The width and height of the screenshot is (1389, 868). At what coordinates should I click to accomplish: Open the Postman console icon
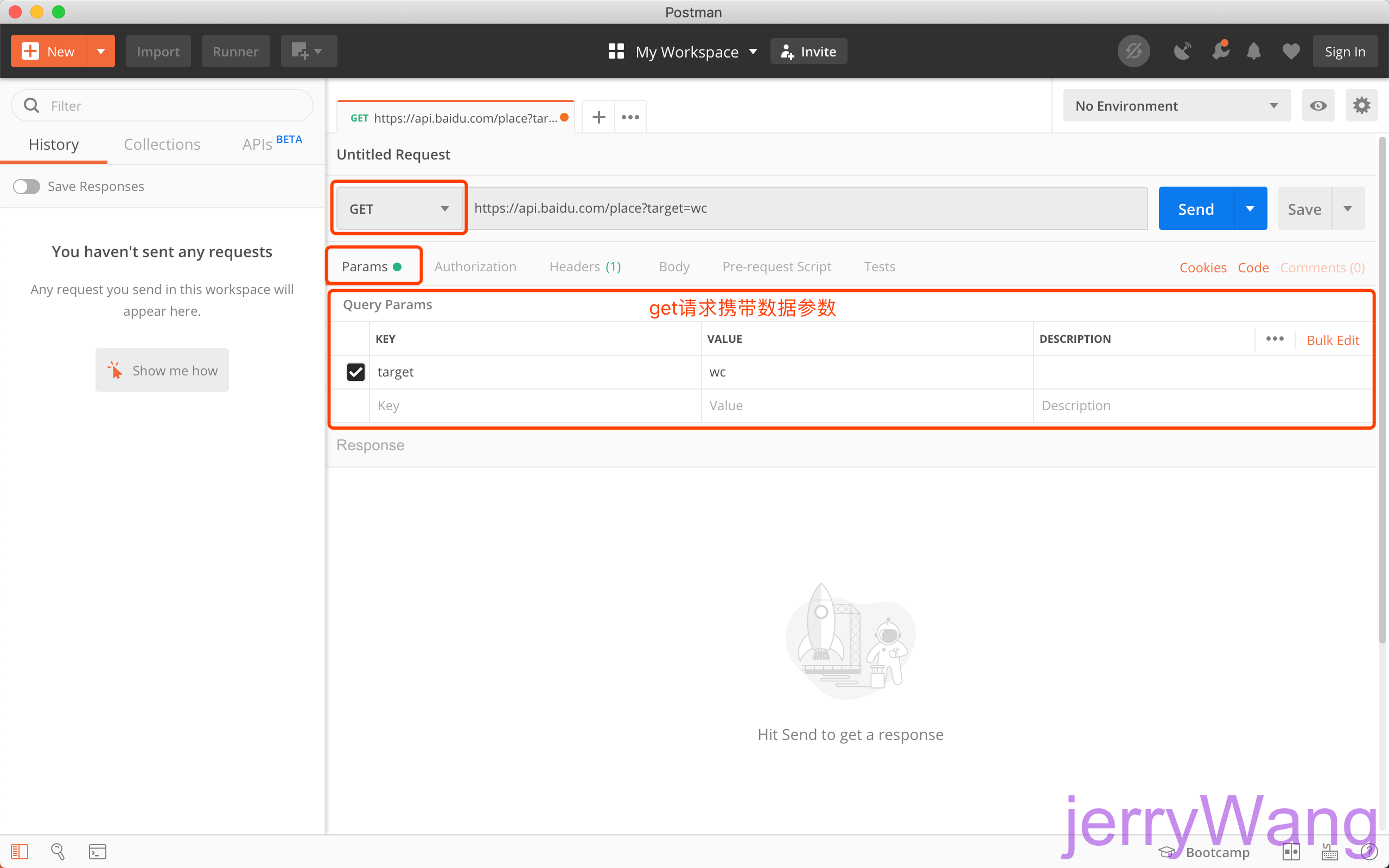pyautogui.click(x=98, y=851)
